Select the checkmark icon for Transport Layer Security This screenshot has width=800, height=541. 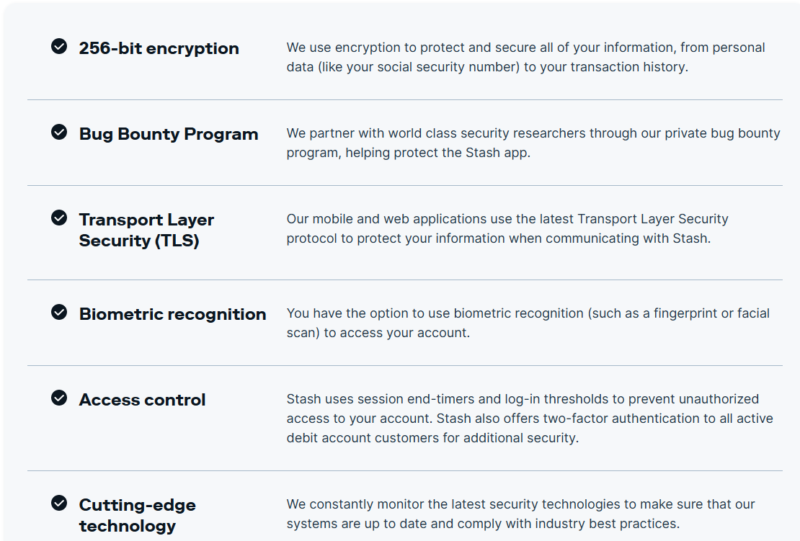click(x=59, y=218)
